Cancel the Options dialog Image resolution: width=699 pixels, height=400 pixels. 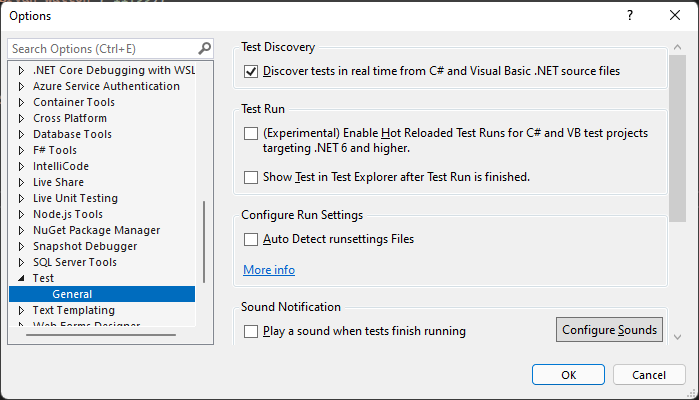point(649,374)
